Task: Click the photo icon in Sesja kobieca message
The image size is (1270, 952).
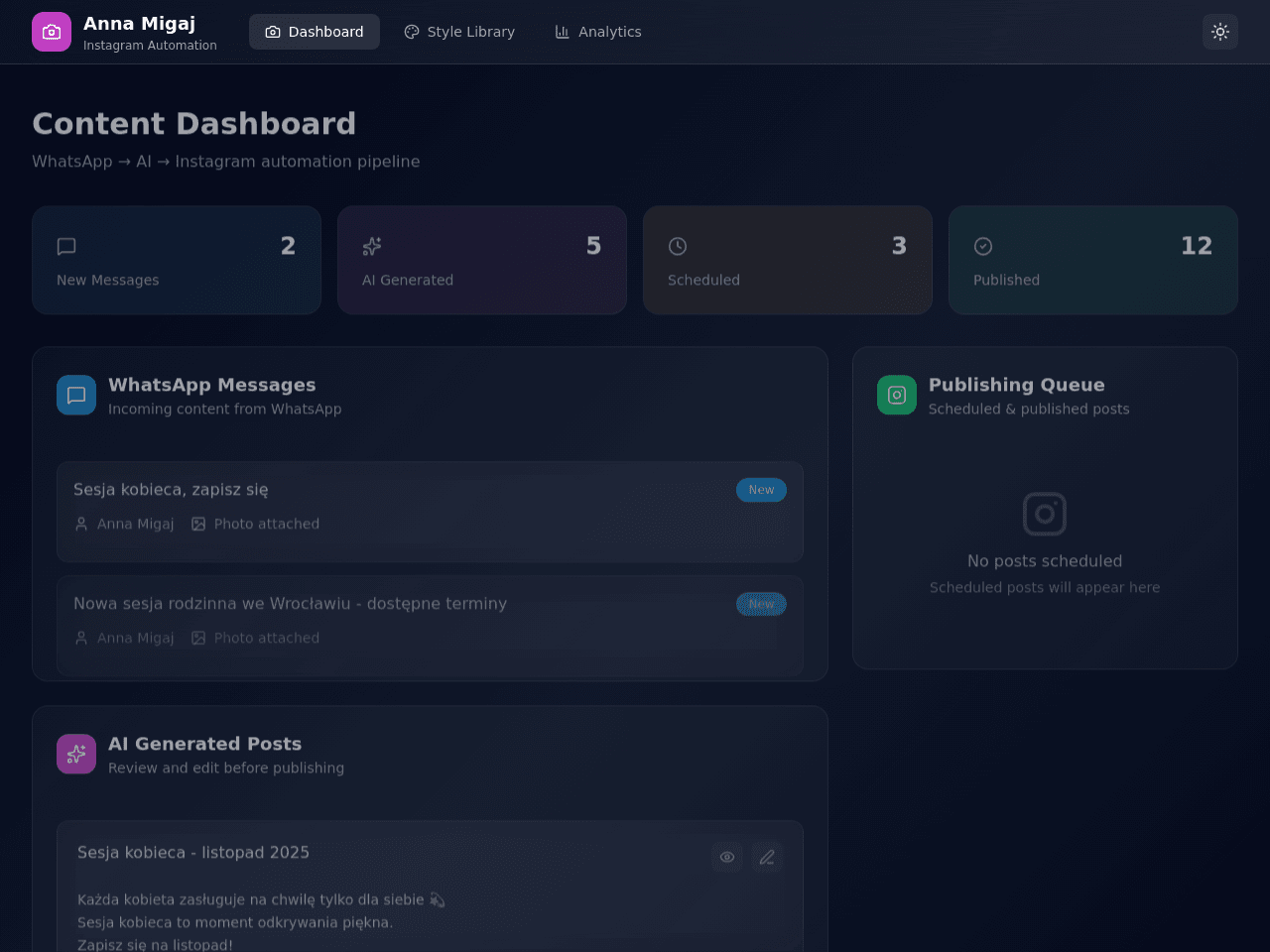Action: point(198,524)
